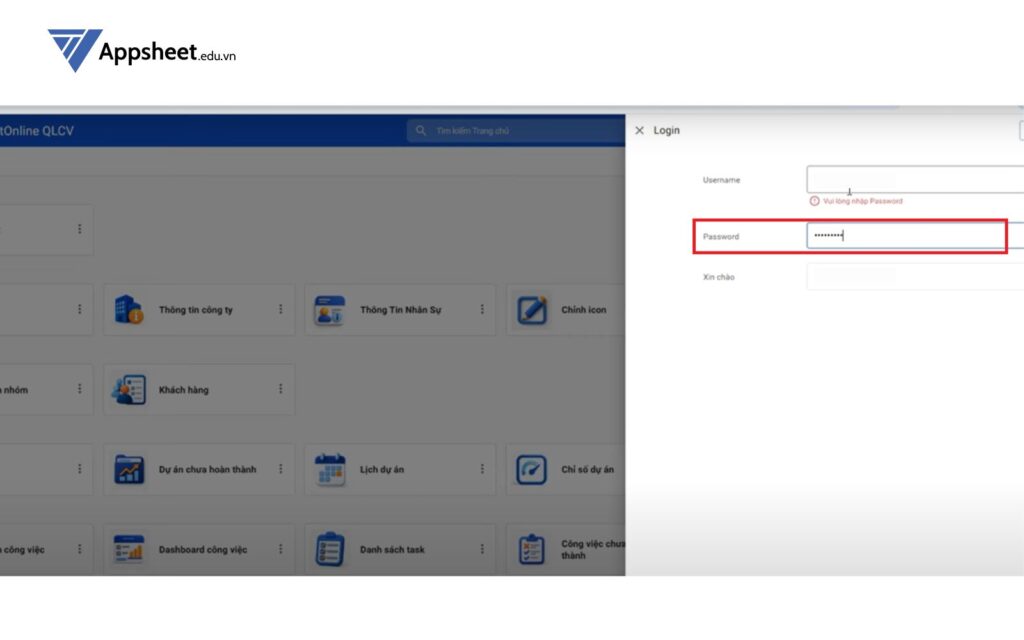Open three-dot menu for Thông tin công ty
This screenshot has width=1024, height=640.
280,310
